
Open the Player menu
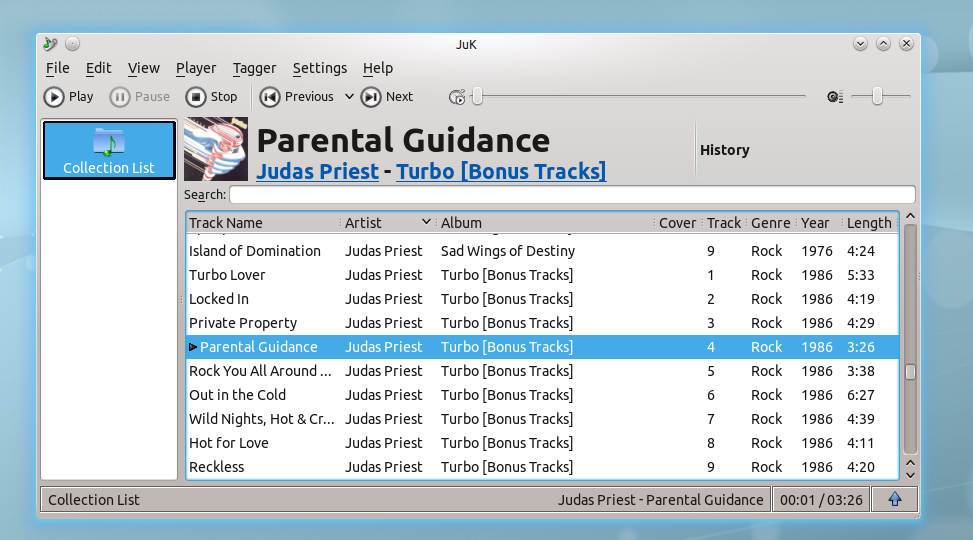pos(195,68)
